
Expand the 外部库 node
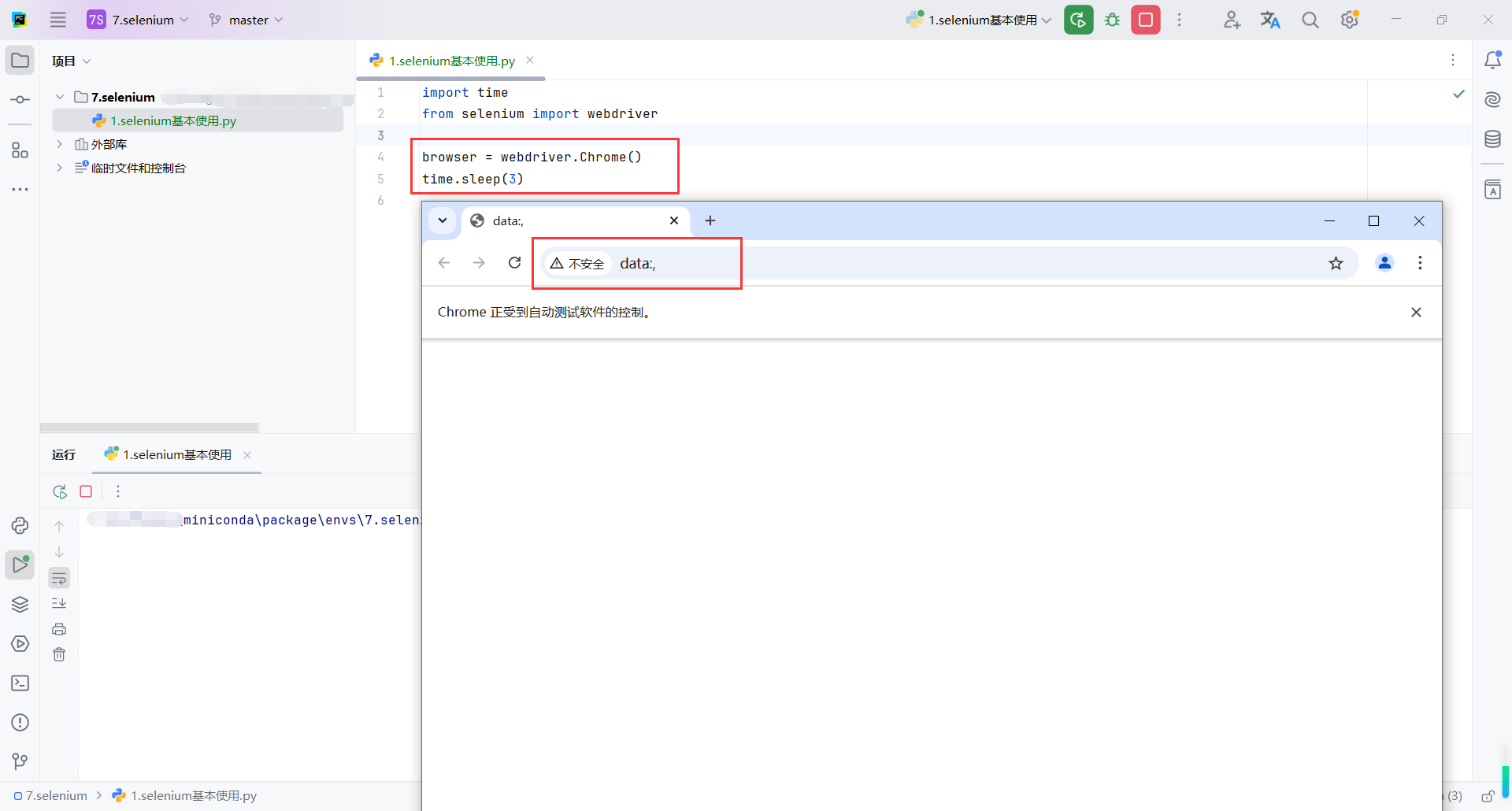[x=60, y=144]
